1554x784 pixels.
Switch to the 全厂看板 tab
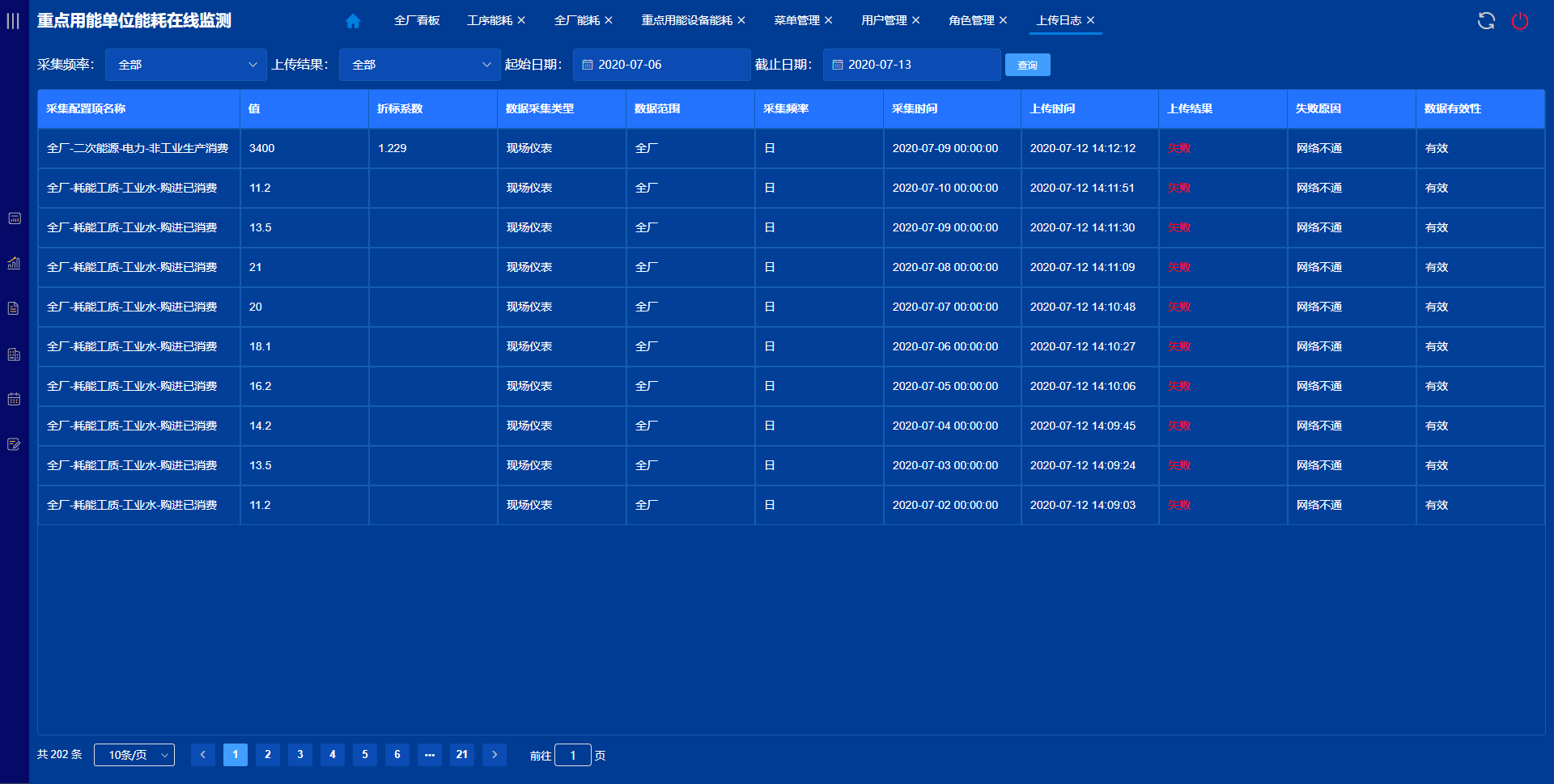coord(417,20)
